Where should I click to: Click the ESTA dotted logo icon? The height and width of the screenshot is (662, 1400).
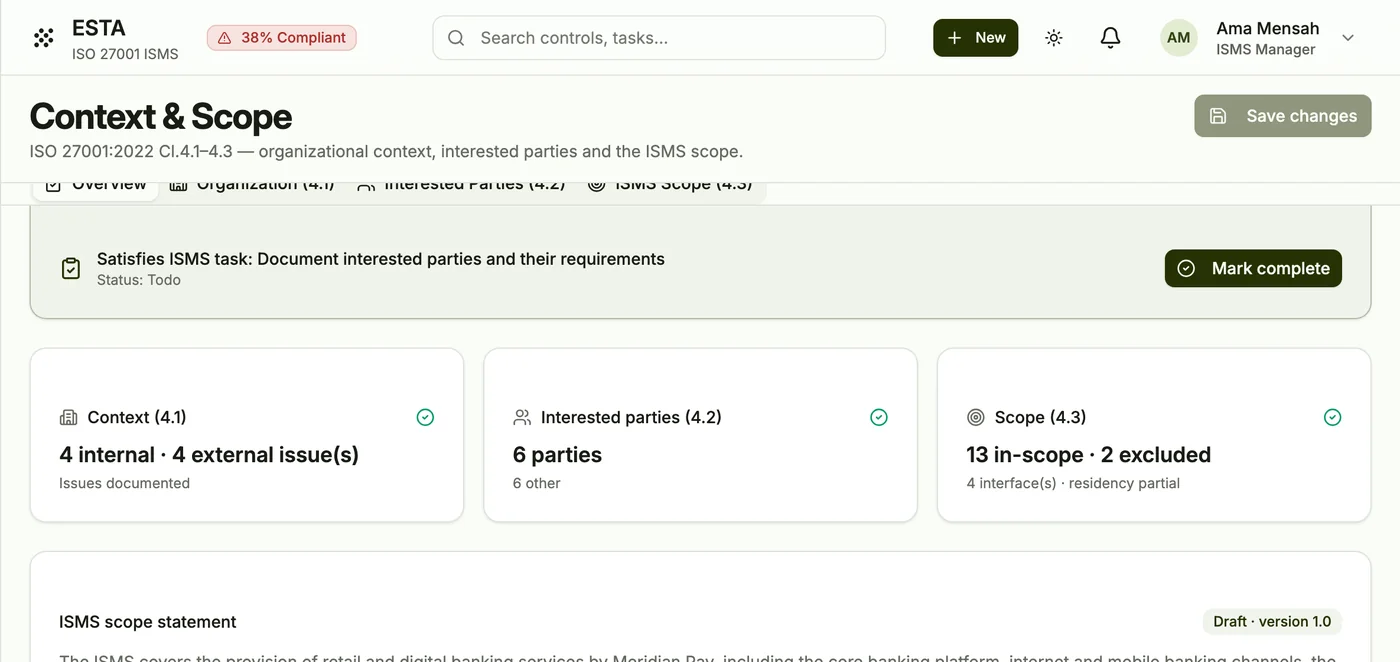coord(43,38)
